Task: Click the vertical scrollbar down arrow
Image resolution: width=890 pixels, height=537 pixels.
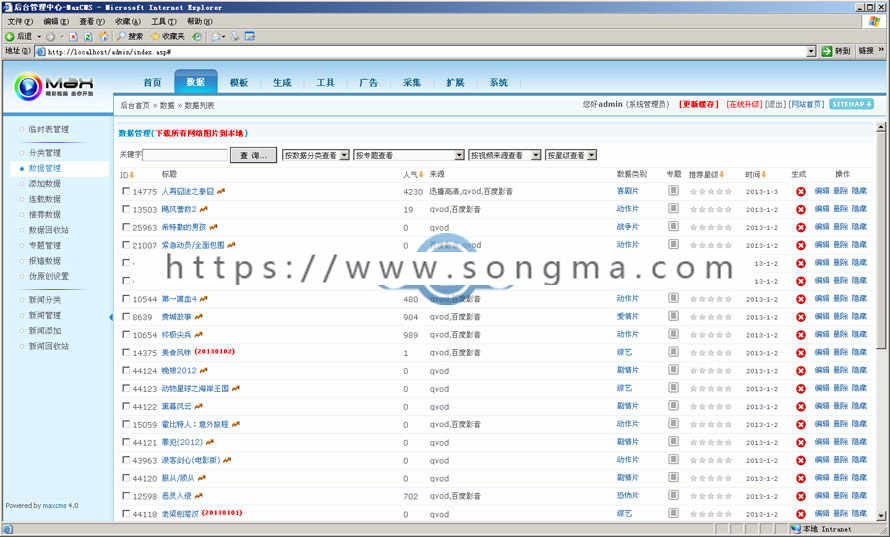Action: pos(881,516)
